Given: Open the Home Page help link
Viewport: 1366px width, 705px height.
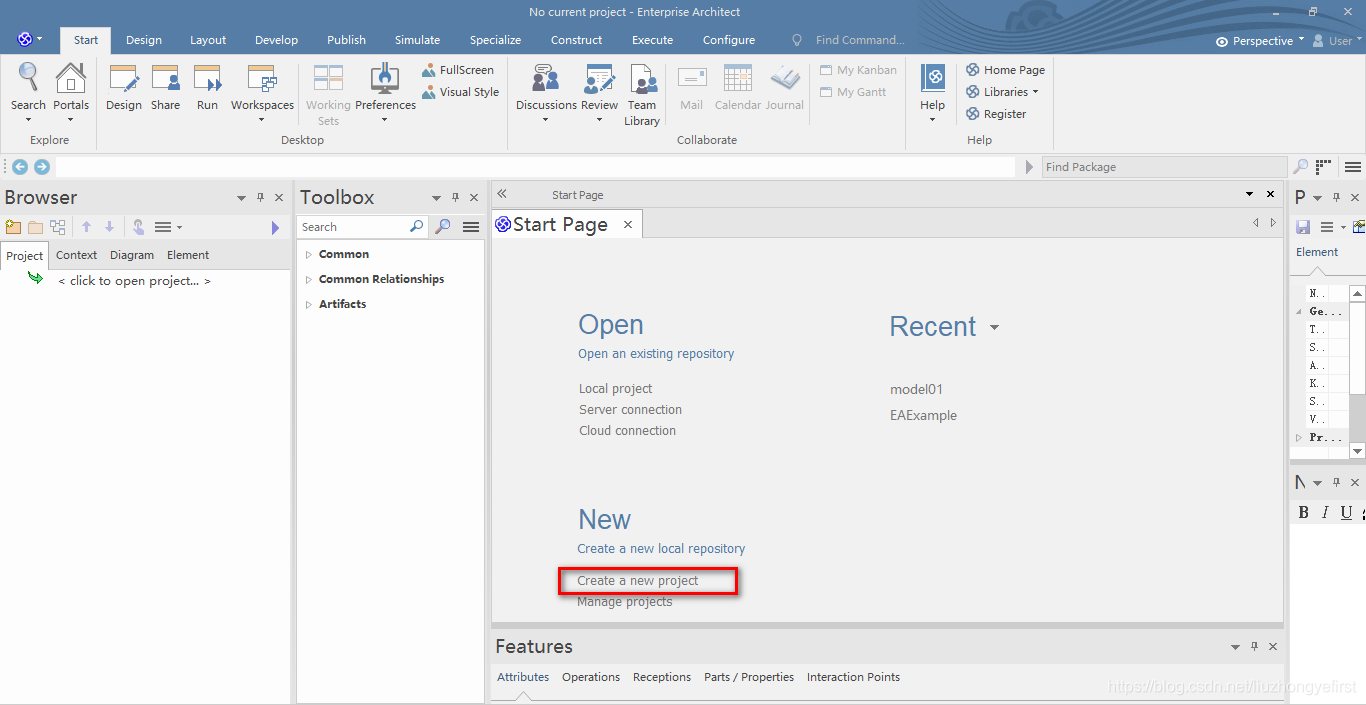Looking at the screenshot, I should (1005, 70).
